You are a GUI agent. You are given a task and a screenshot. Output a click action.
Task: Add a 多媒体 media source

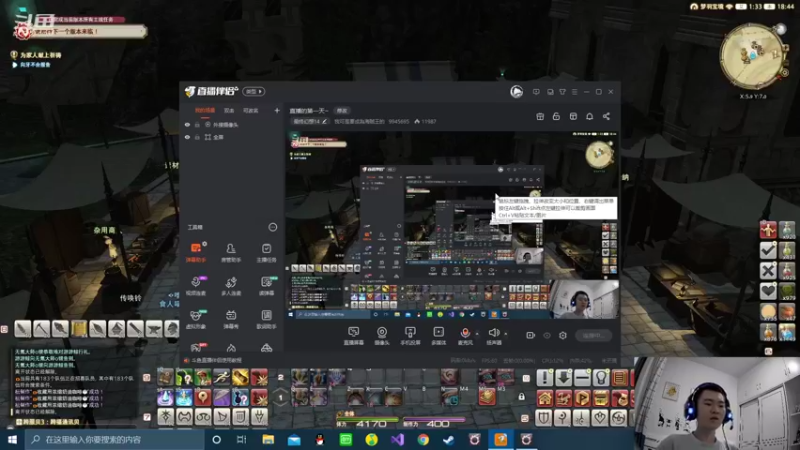coord(438,336)
